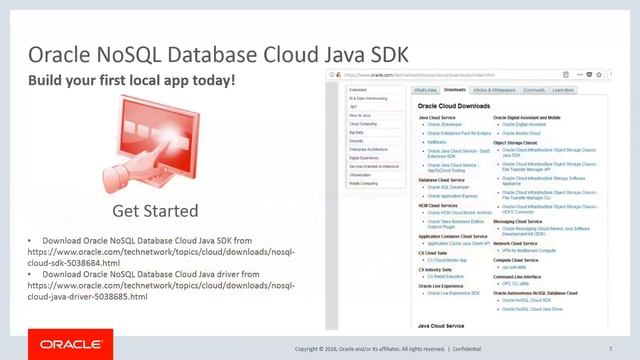640x360 pixels.
Task: Open Object Storage Classic Java SDK link
Action: pyautogui.click(x=549, y=153)
